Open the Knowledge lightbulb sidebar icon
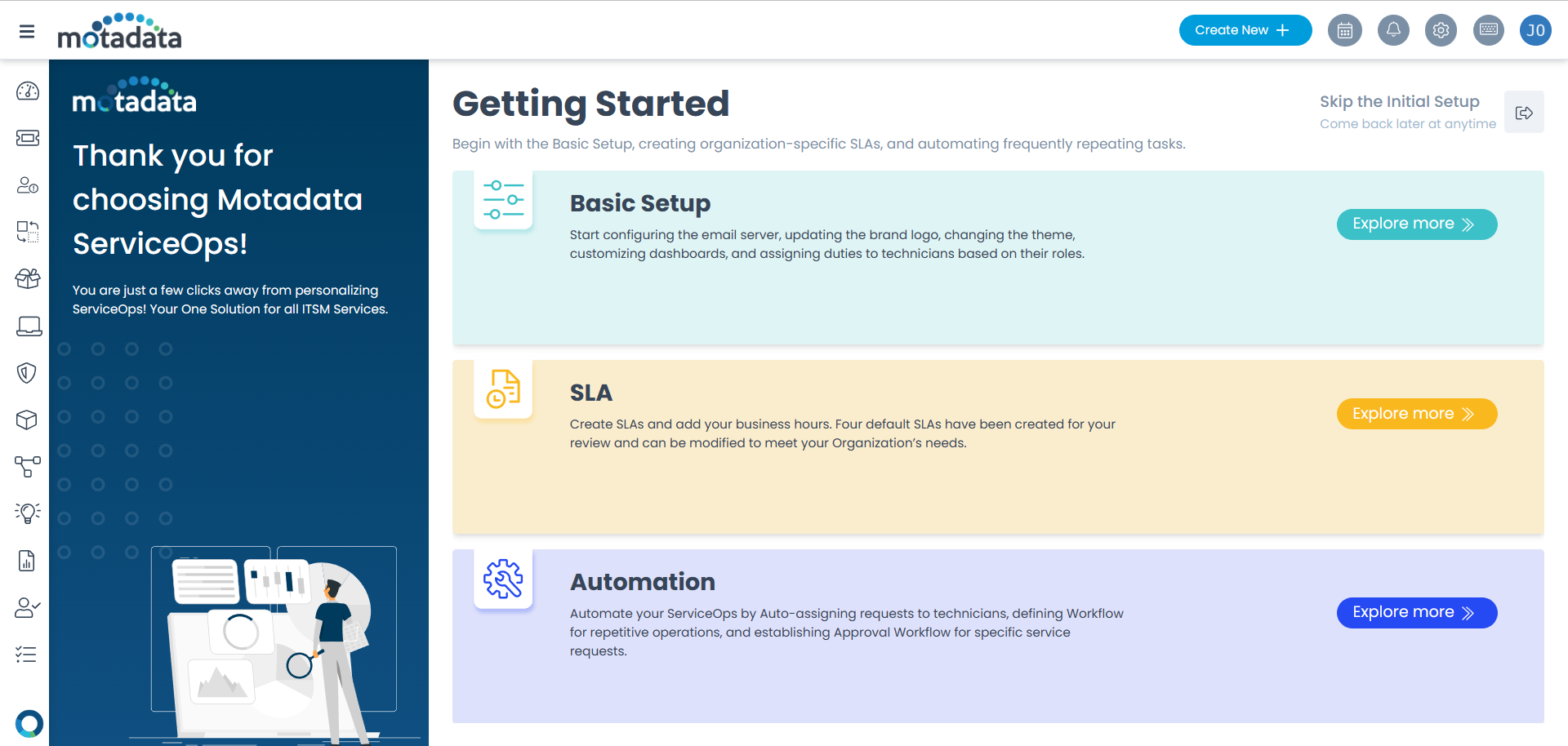The width and height of the screenshot is (1568, 746). click(28, 513)
